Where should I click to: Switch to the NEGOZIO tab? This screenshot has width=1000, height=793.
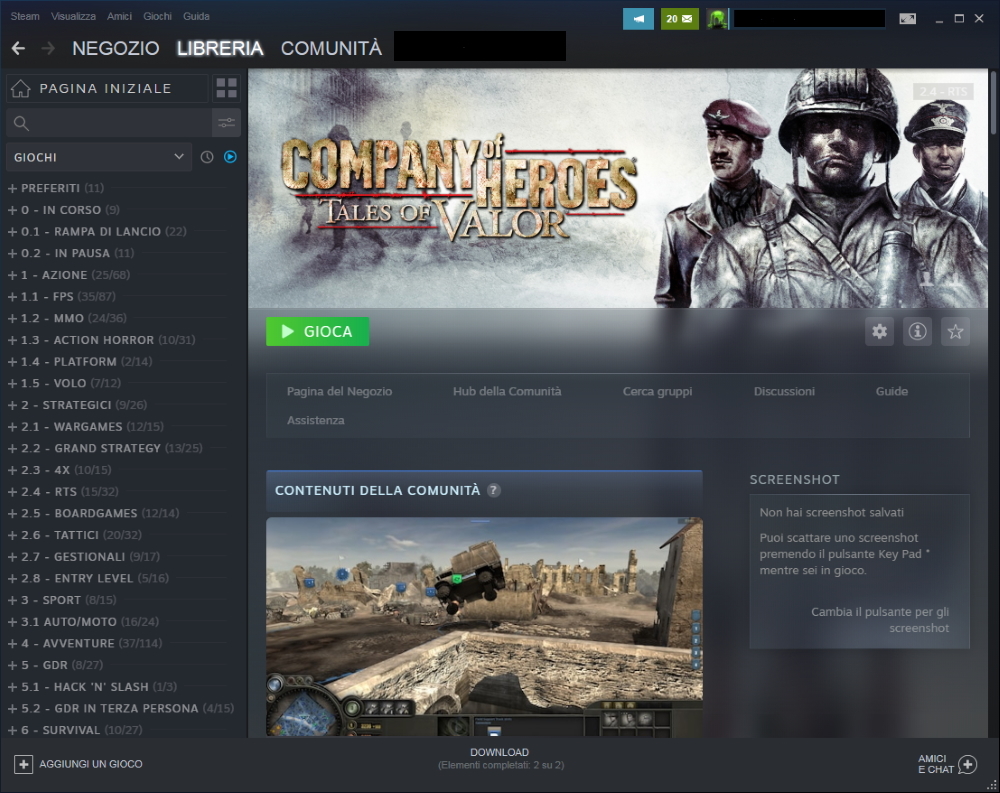[114, 47]
